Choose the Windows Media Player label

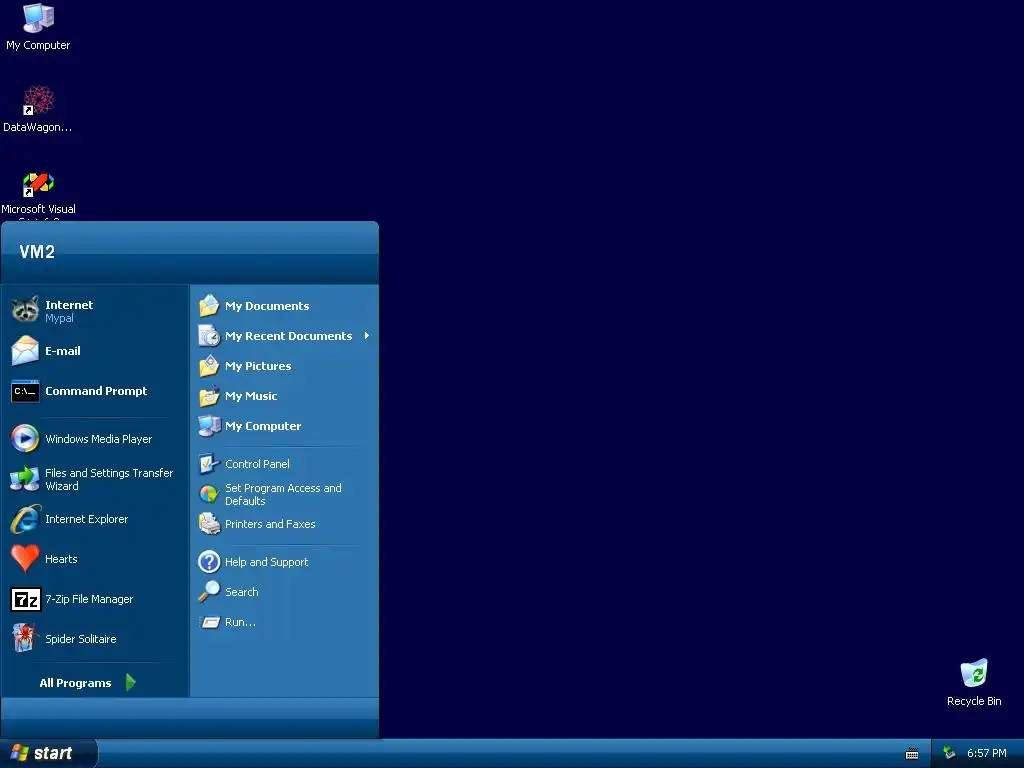coord(99,439)
